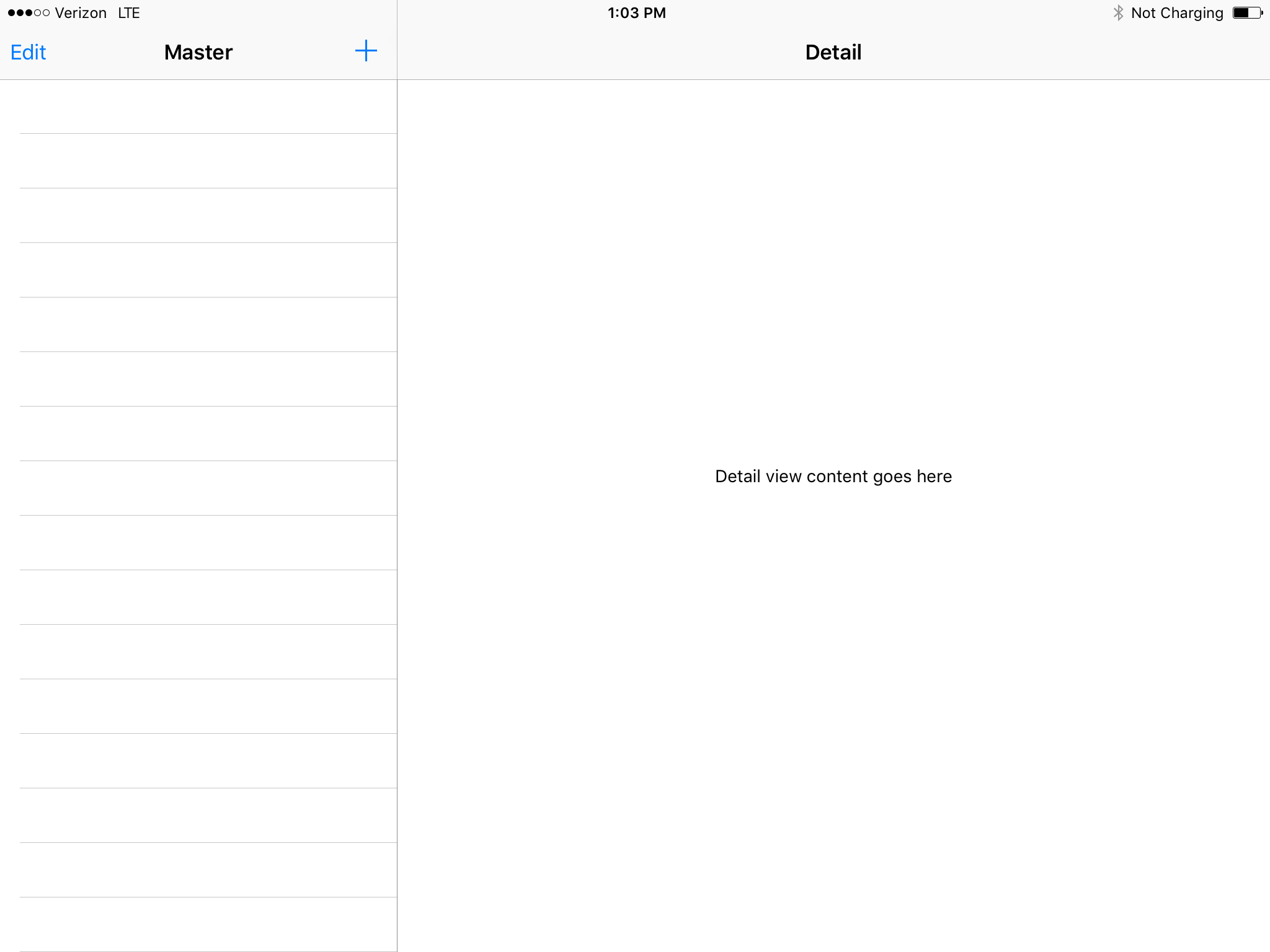Tap the plus add button
Viewport: 1270px width, 952px height.
pyautogui.click(x=366, y=51)
